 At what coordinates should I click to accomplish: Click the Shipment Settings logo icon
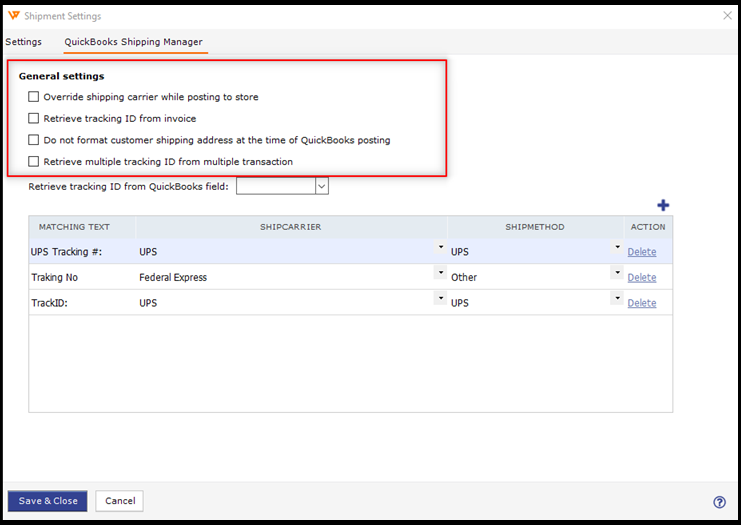(x=14, y=16)
